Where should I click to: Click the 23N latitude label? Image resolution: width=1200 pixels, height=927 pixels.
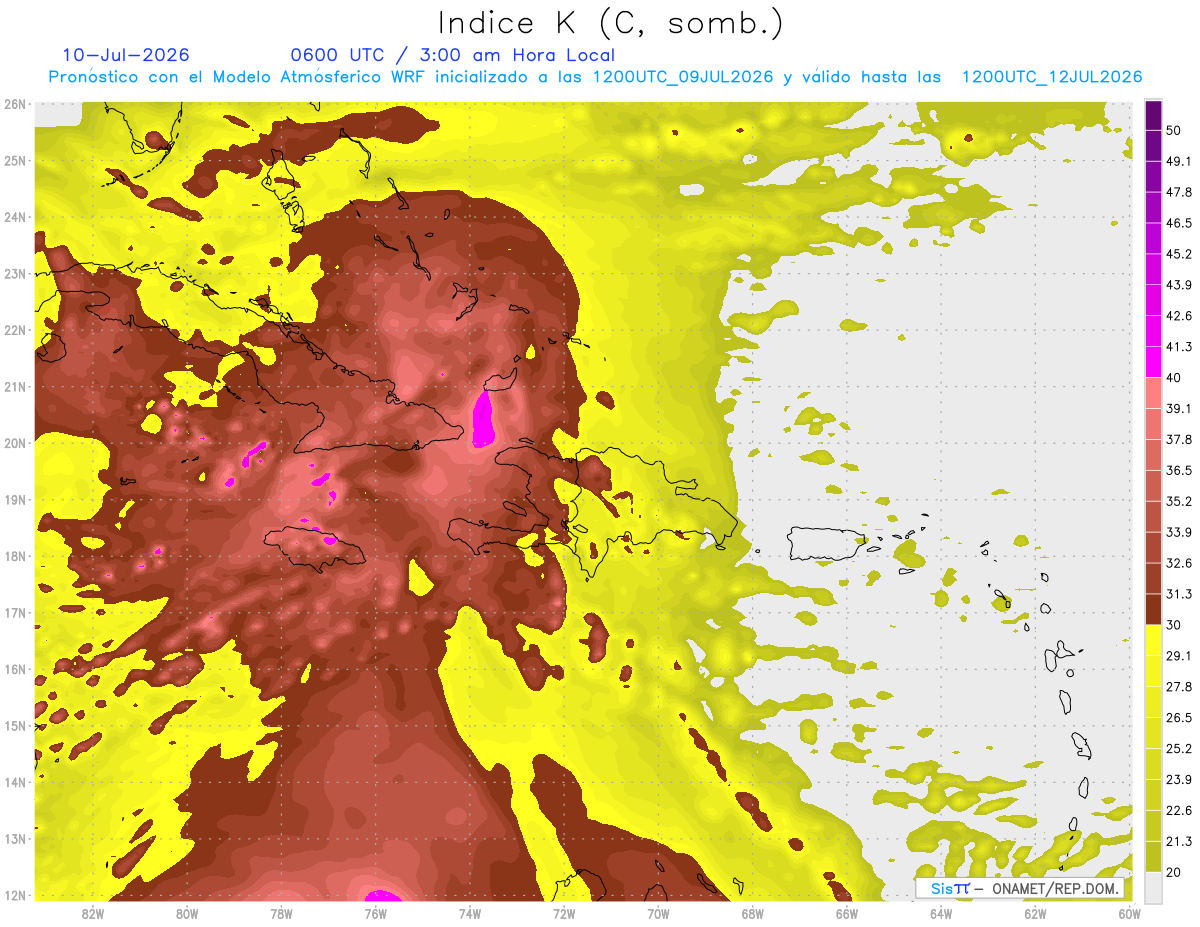pos(14,273)
